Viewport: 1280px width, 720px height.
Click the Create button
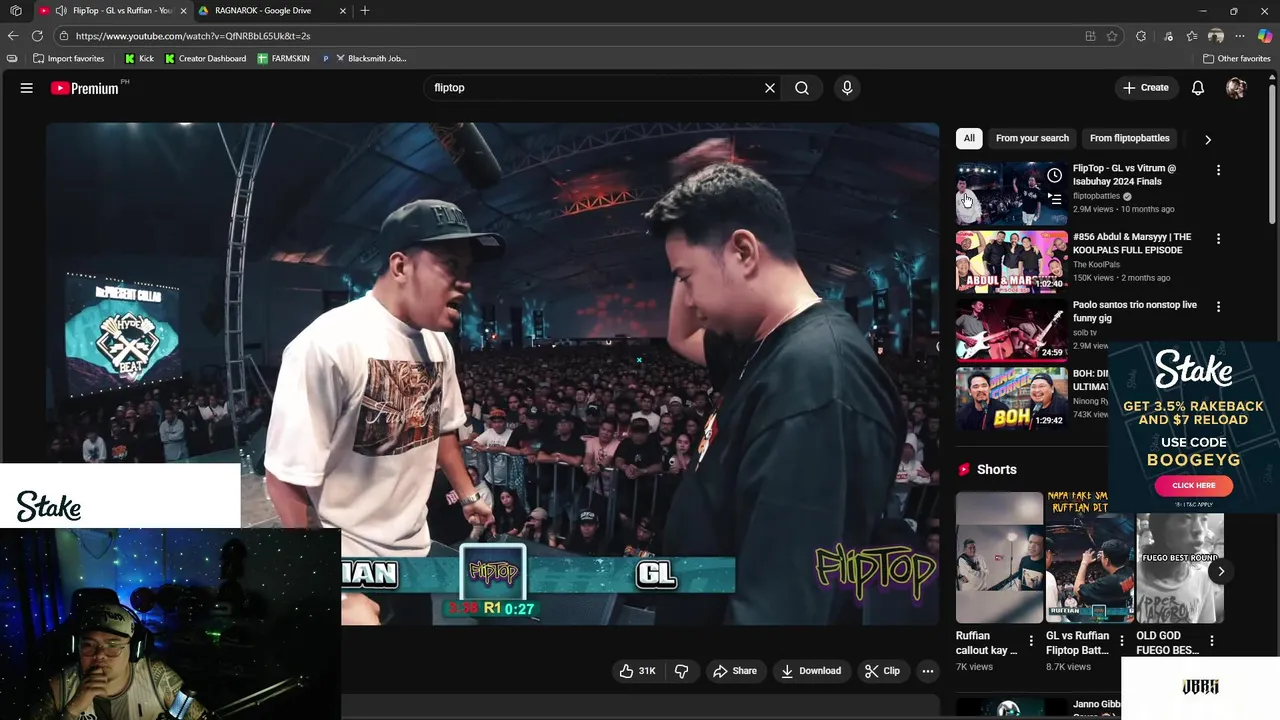pyautogui.click(x=1145, y=88)
